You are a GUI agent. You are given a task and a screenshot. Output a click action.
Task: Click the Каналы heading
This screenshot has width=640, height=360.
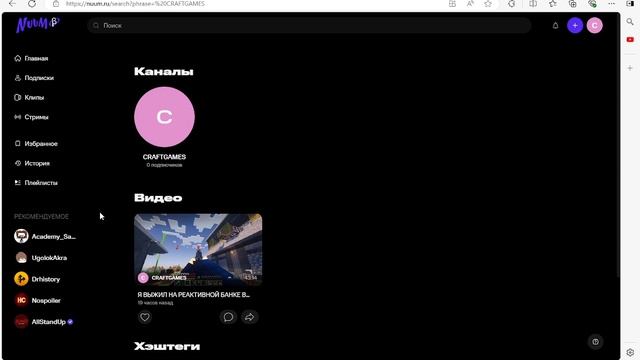(x=164, y=71)
